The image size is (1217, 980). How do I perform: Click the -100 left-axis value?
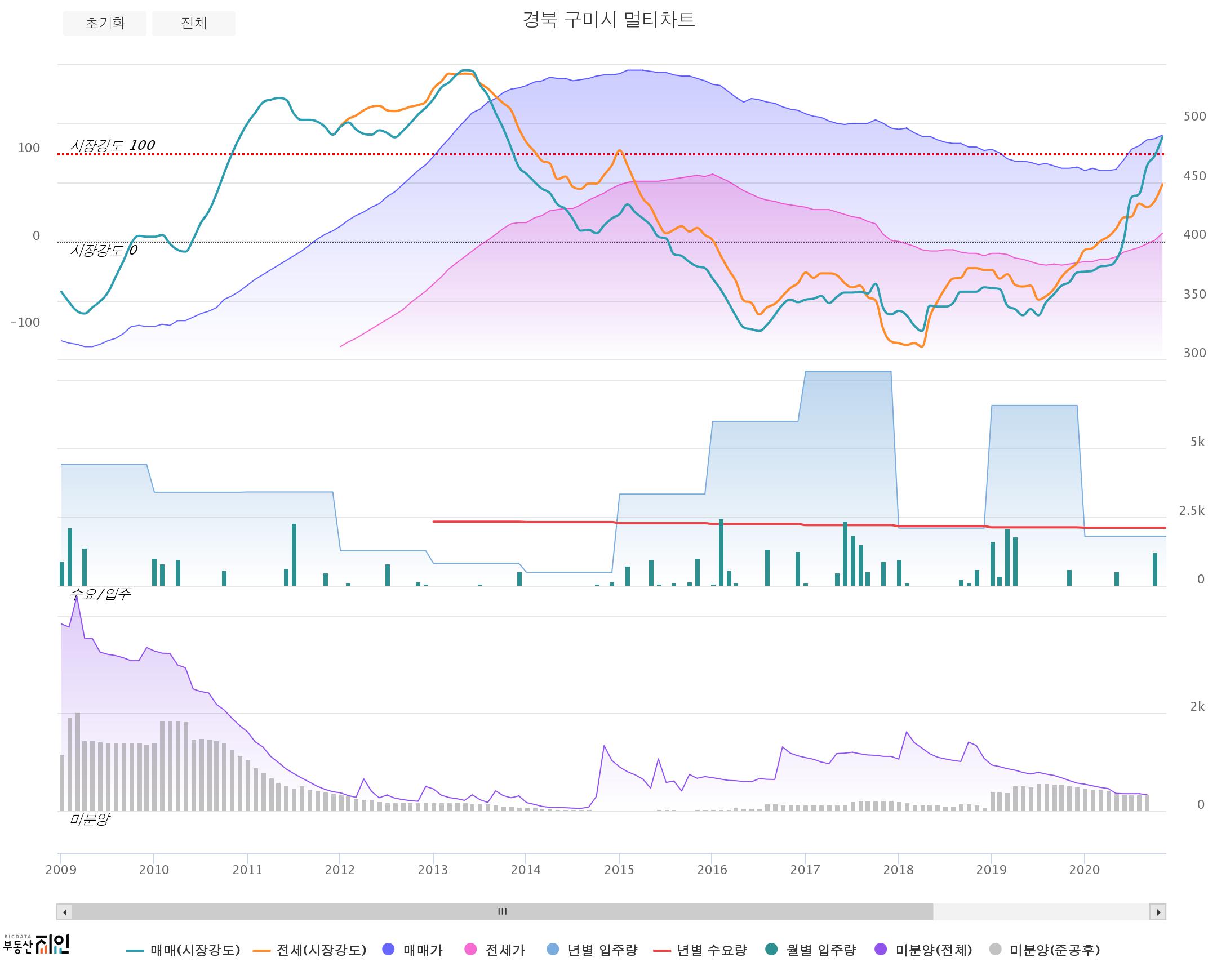click(25, 323)
